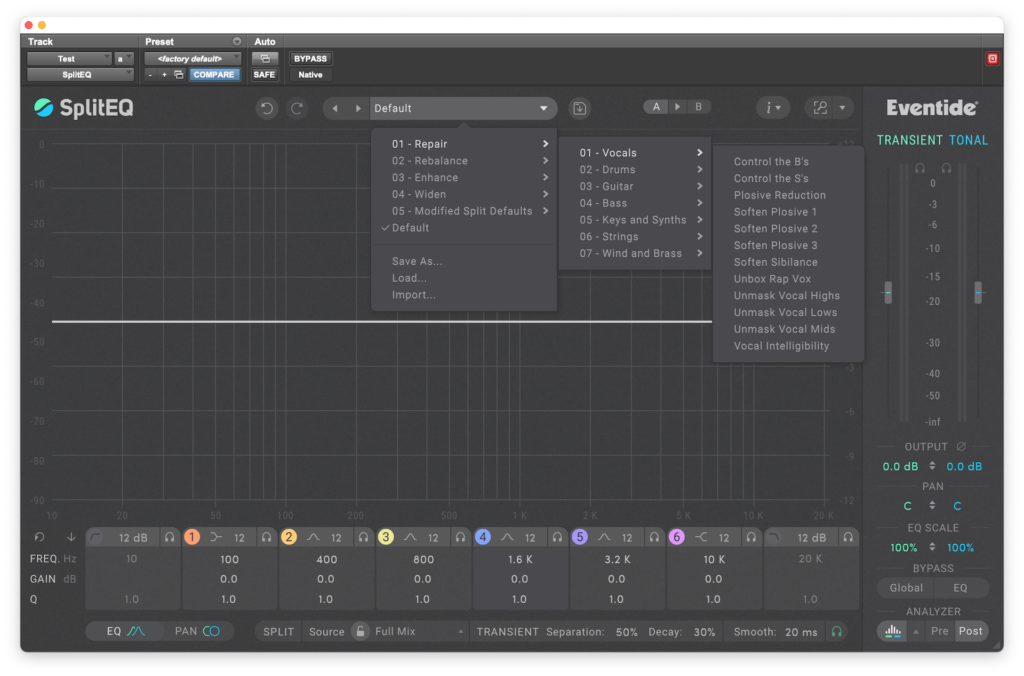This screenshot has width=1024, height=676.
Task: Toggle band 3 on or off
Action: [x=386, y=537]
